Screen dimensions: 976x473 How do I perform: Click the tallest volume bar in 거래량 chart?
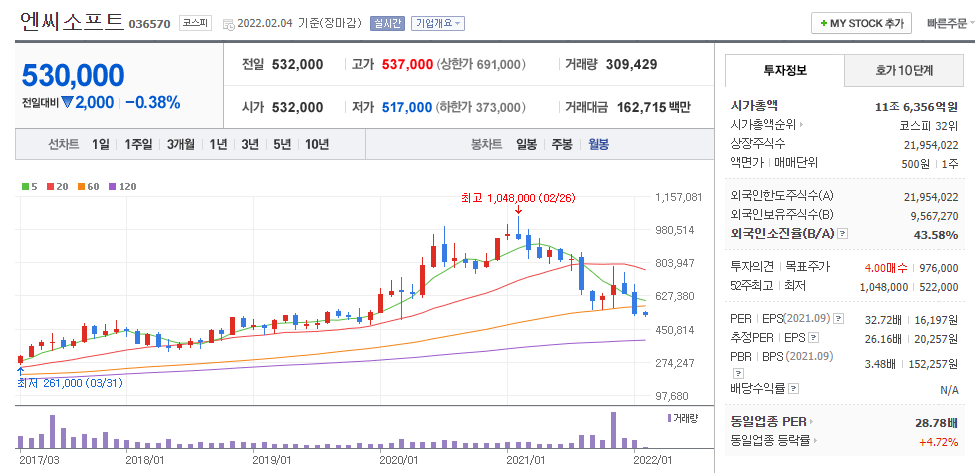pyautogui.click(x=614, y=430)
